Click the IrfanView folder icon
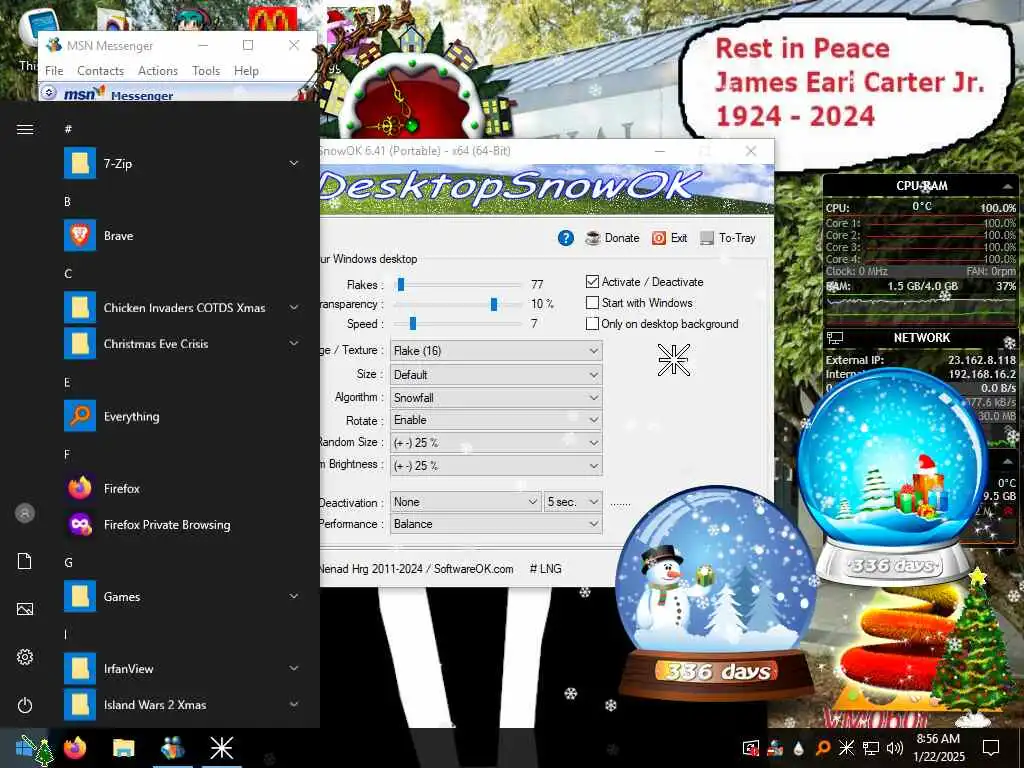 tap(80, 669)
